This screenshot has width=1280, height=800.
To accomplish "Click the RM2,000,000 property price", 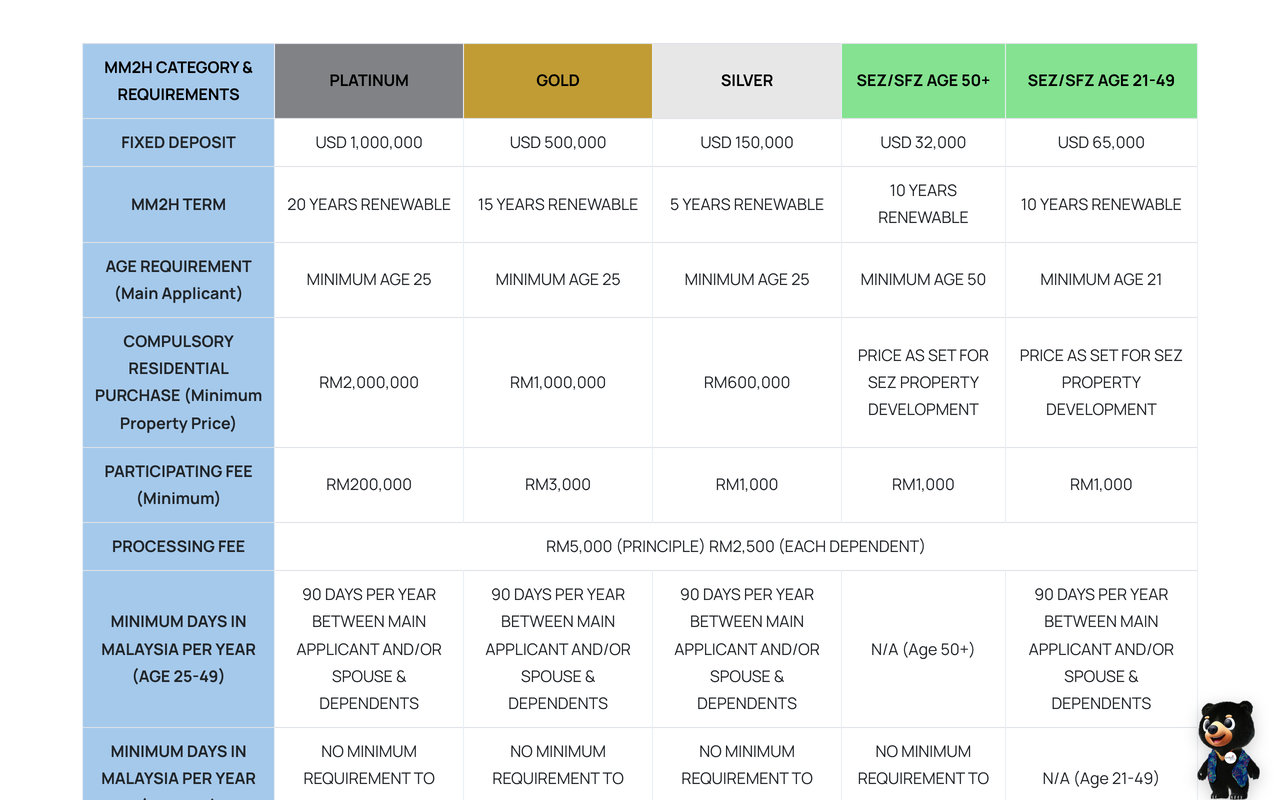I will point(369,382).
